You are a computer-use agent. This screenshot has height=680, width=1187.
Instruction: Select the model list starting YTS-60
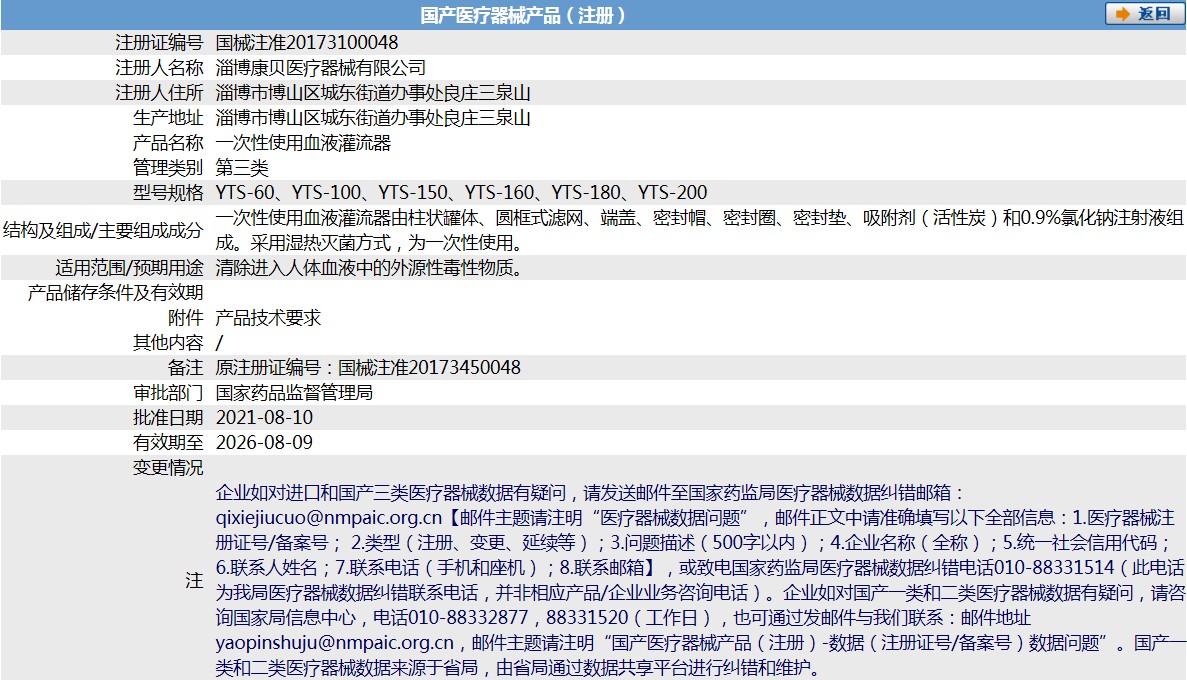click(462, 192)
